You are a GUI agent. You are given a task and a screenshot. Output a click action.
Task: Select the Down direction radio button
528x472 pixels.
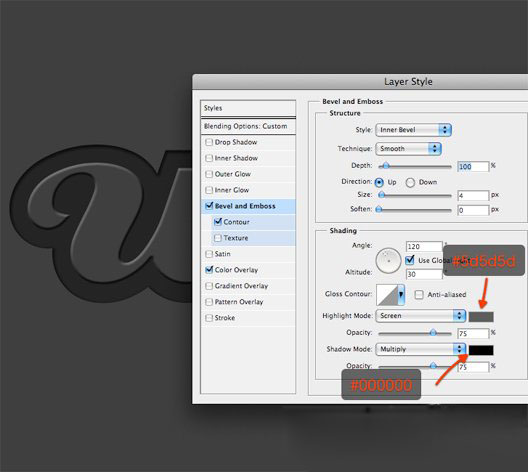tap(410, 182)
